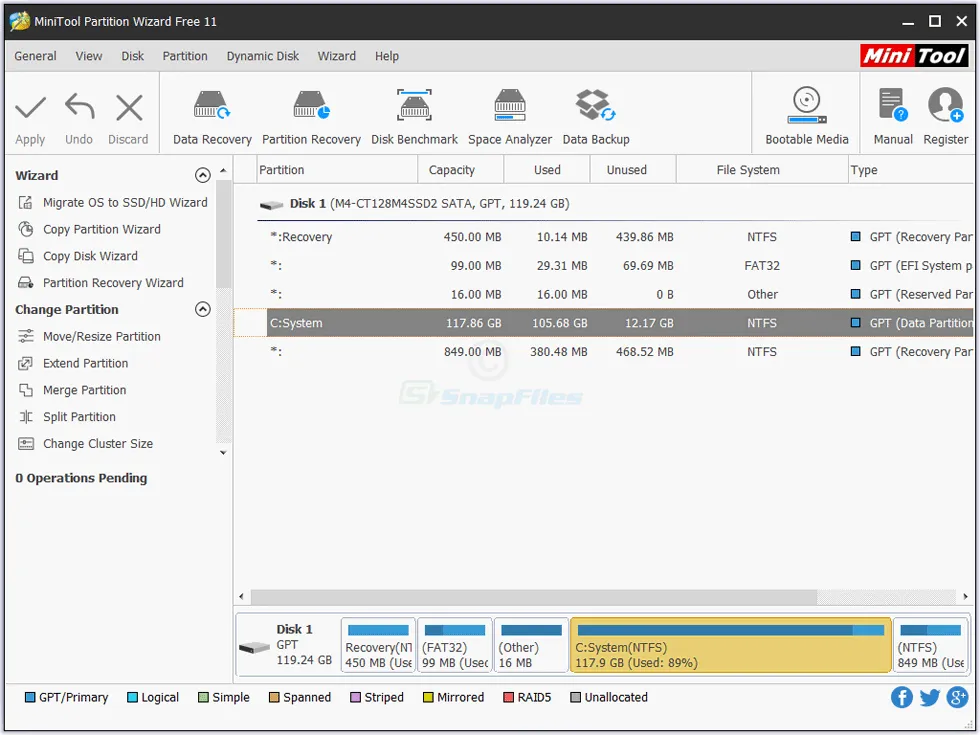This screenshot has width=980, height=735.
Task: Click the Register user icon
Action: (x=946, y=105)
